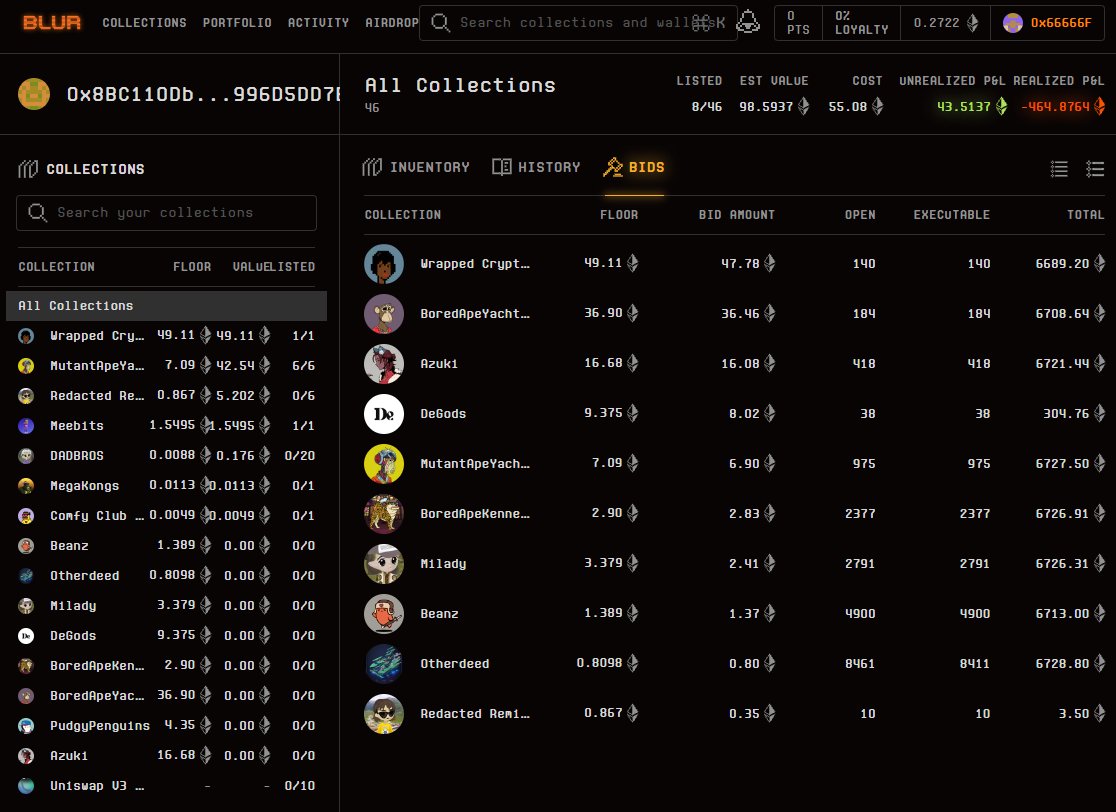Image resolution: width=1116 pixels, height=812 pixels.
Task: Select Wrapped Cry... in sidebar list
Action: 167,335
